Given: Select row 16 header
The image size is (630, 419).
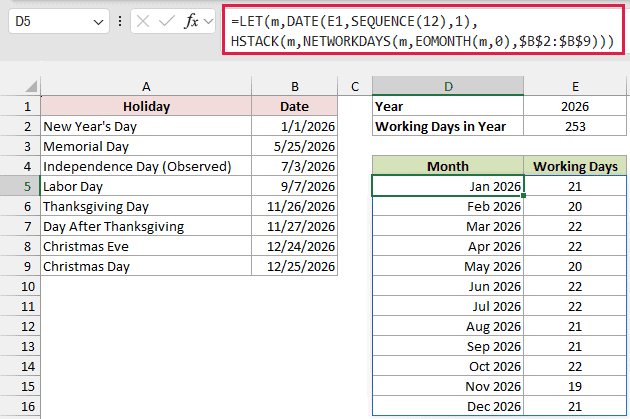Looking at the screenshot, I should point(20,406).
